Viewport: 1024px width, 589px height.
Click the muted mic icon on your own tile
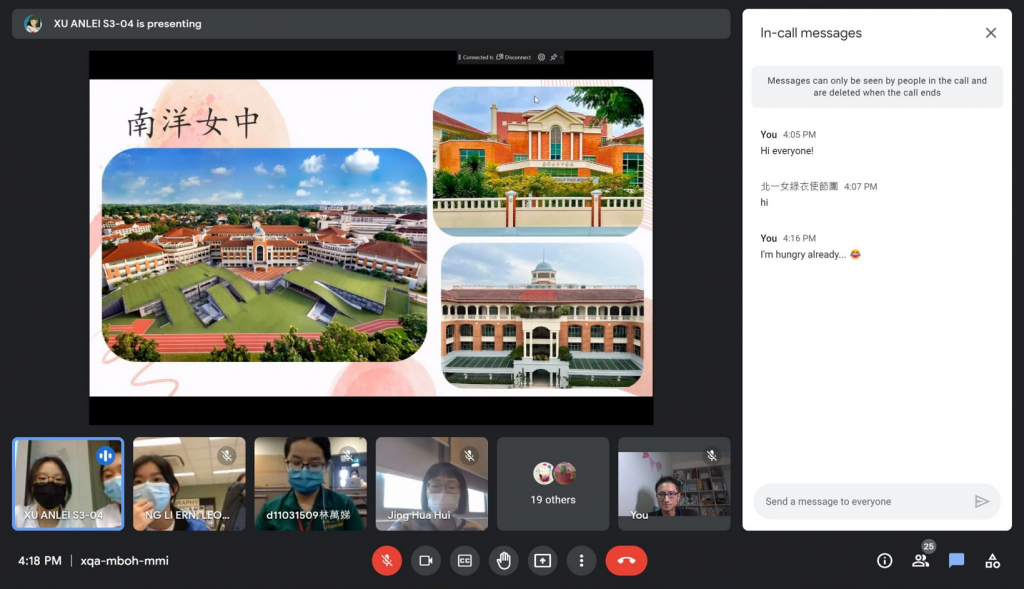coord(712,455)
